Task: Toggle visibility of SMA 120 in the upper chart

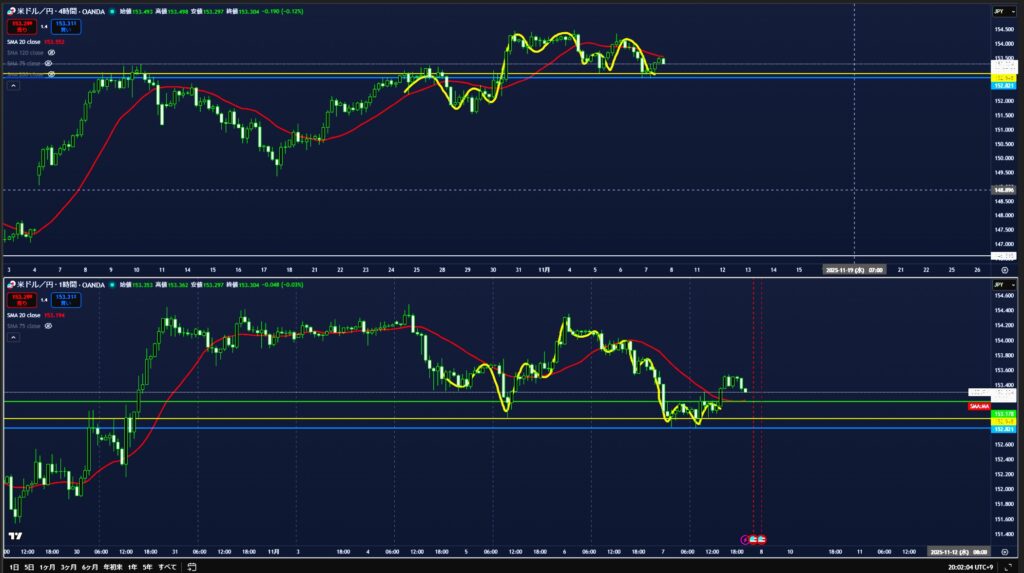Action: [51, 52]
